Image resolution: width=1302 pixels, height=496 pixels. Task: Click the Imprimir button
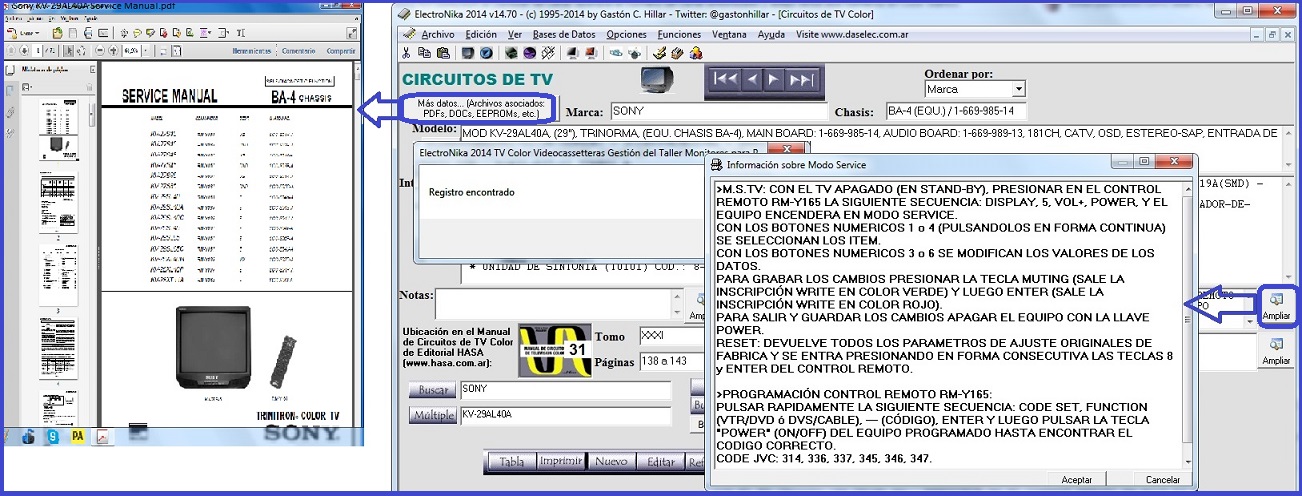(560, 461)
